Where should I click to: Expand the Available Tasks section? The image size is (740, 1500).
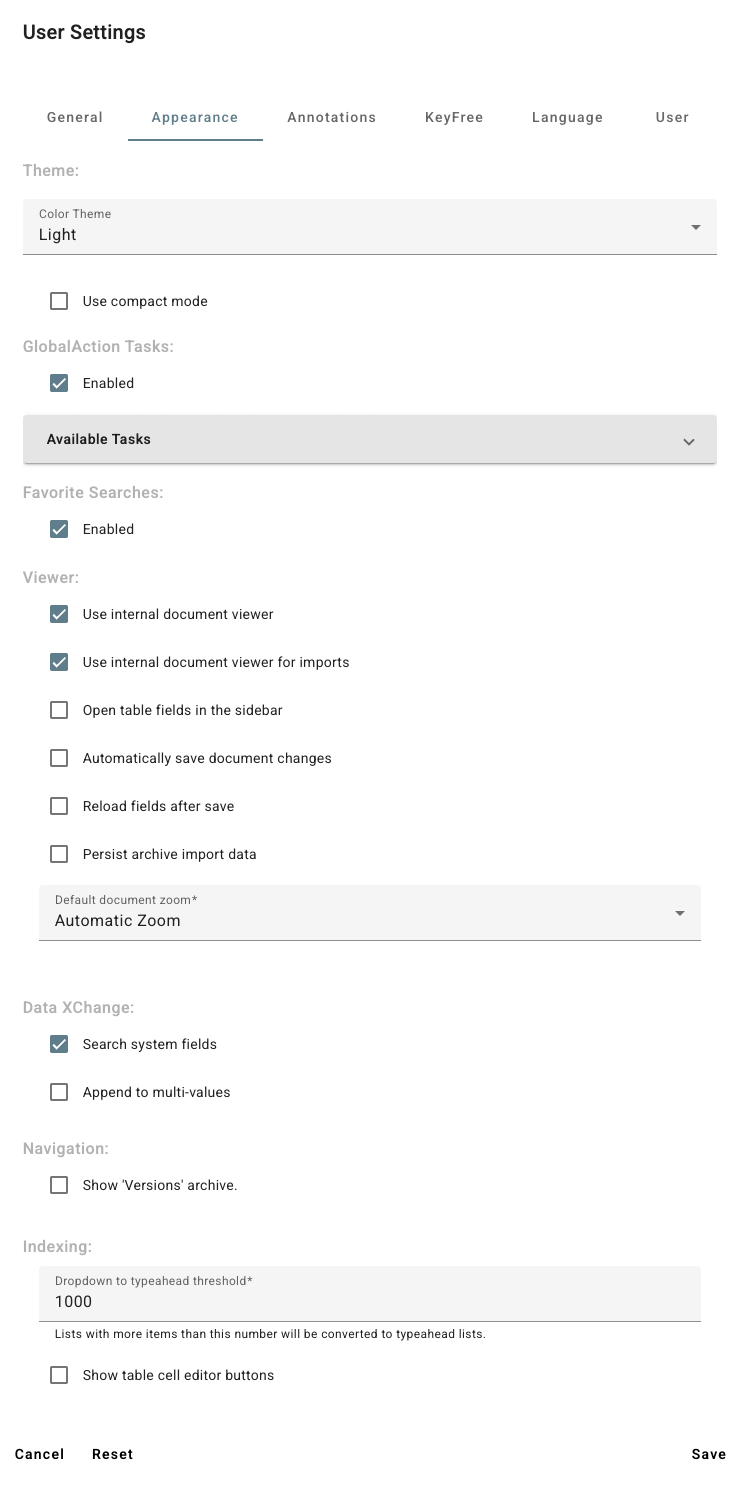tap(689, 440)
